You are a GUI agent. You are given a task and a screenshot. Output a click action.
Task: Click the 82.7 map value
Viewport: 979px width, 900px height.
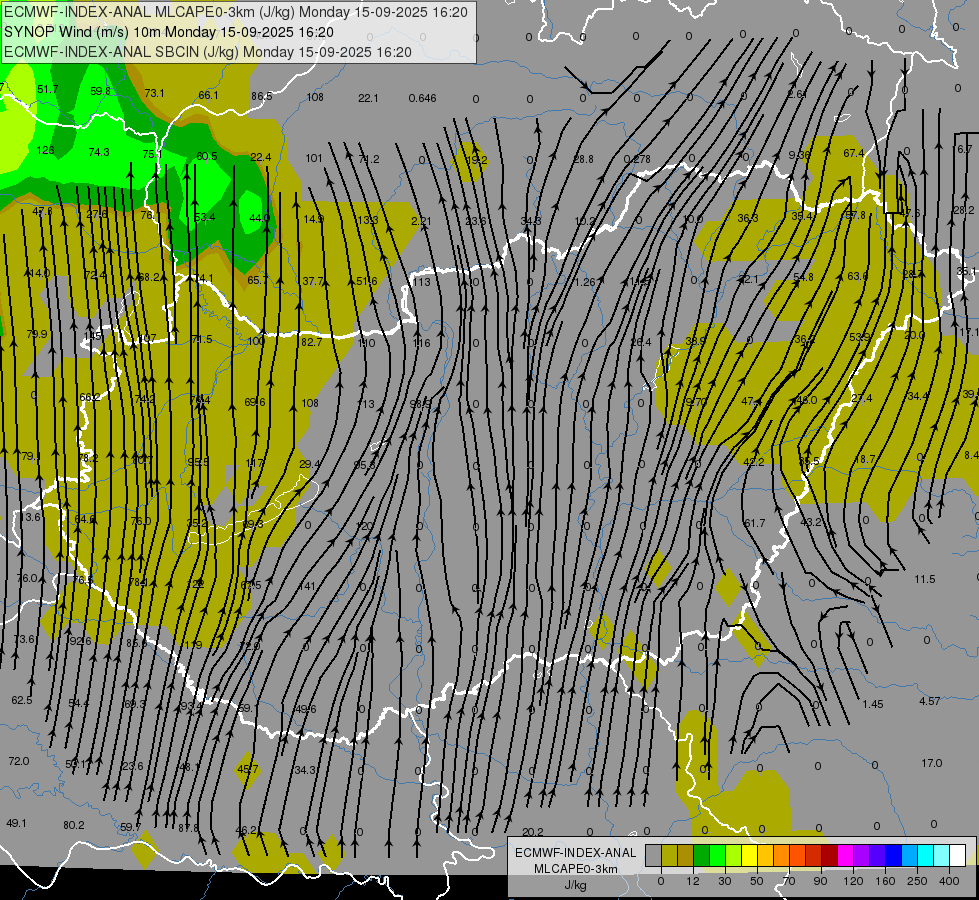click(312, 342)
